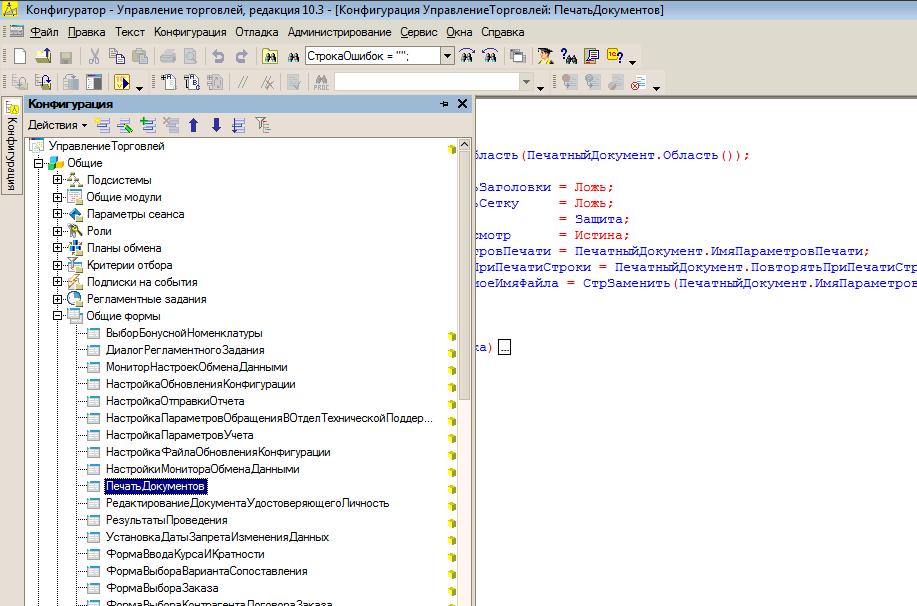
Task: Cut selection with the scissors icon
Action: tap(94, 56)
